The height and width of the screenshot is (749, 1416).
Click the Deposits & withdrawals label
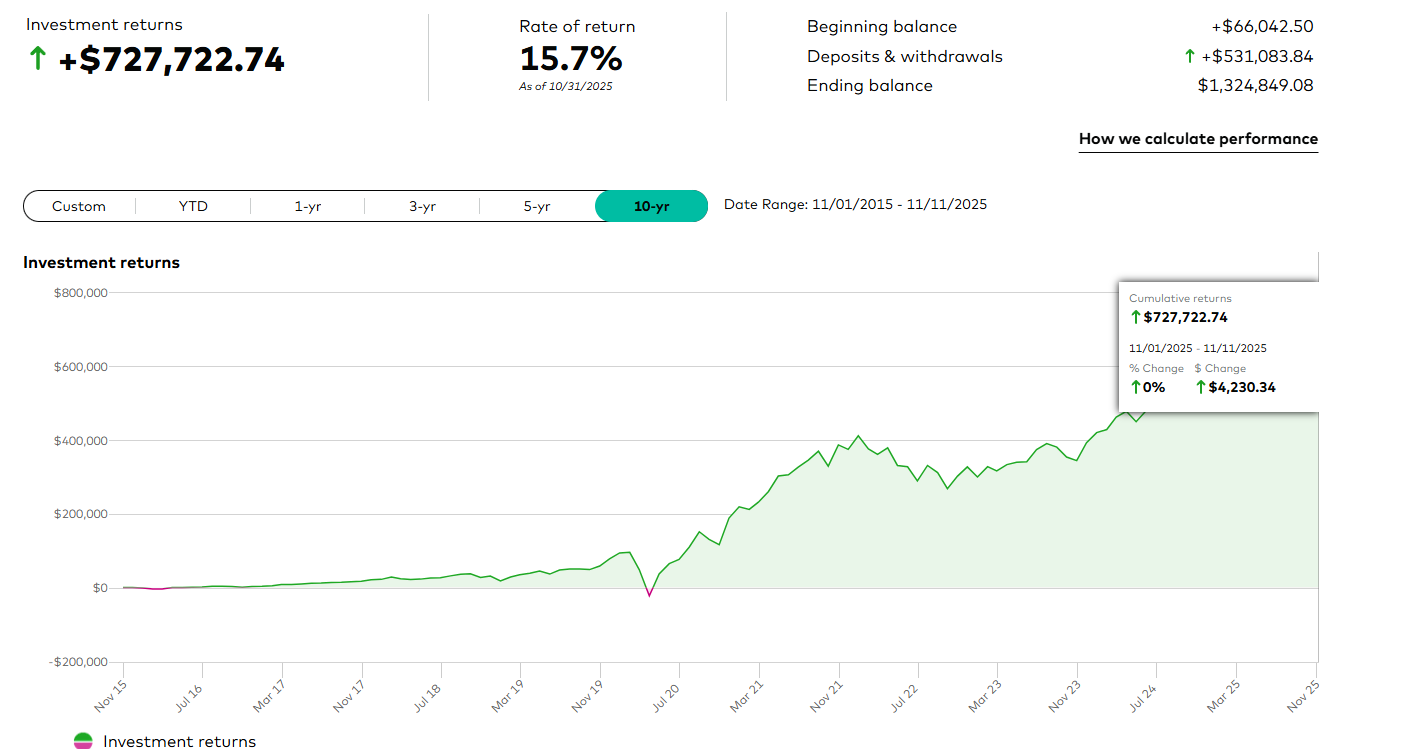point(905,56)
